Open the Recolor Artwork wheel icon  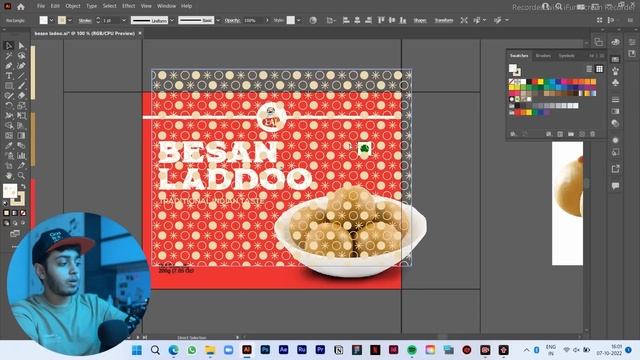pyautogui.click(x=313, y=20)
